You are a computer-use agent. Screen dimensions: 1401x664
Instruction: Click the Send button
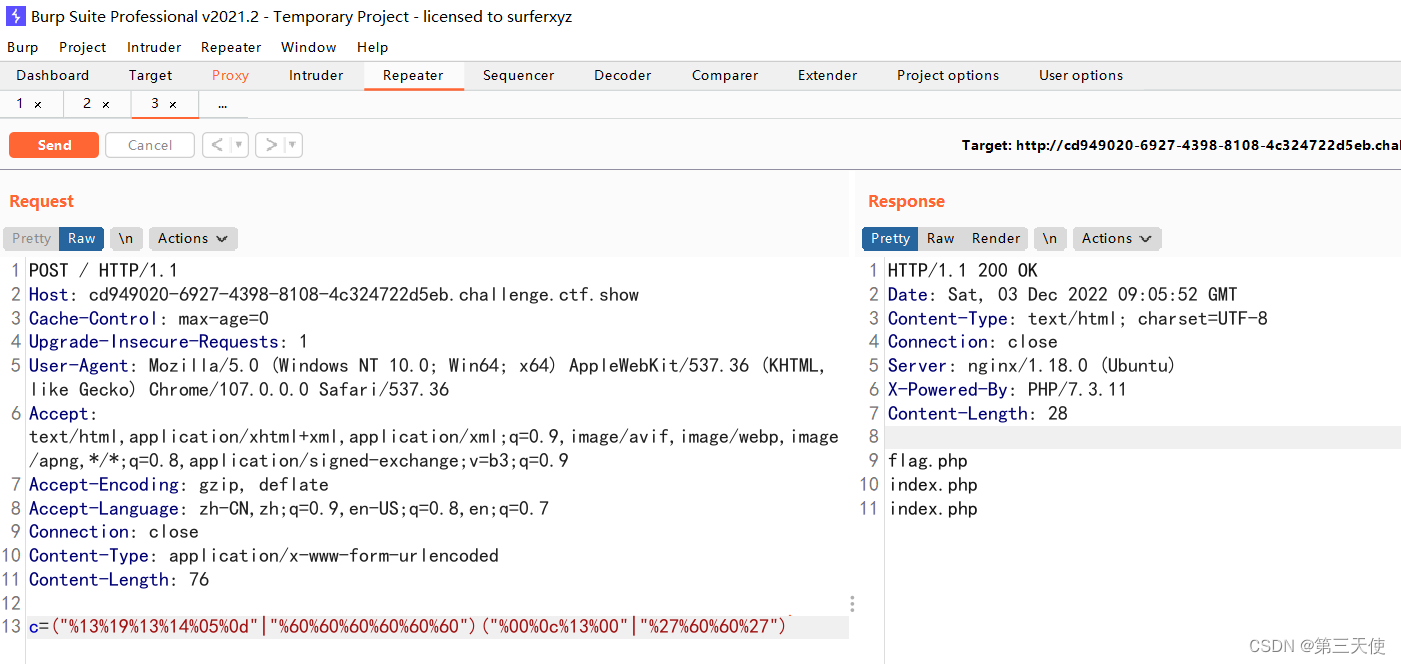(54, 145)
